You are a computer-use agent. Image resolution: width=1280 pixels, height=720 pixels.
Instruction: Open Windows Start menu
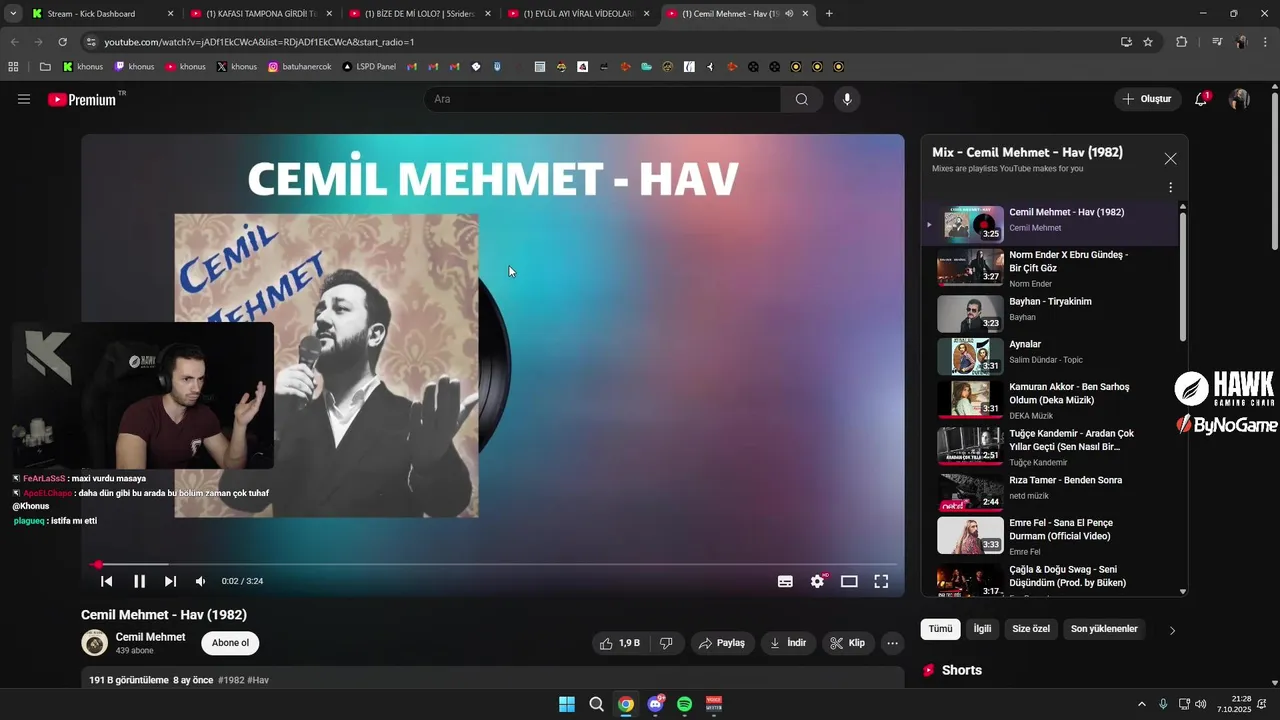567,704
